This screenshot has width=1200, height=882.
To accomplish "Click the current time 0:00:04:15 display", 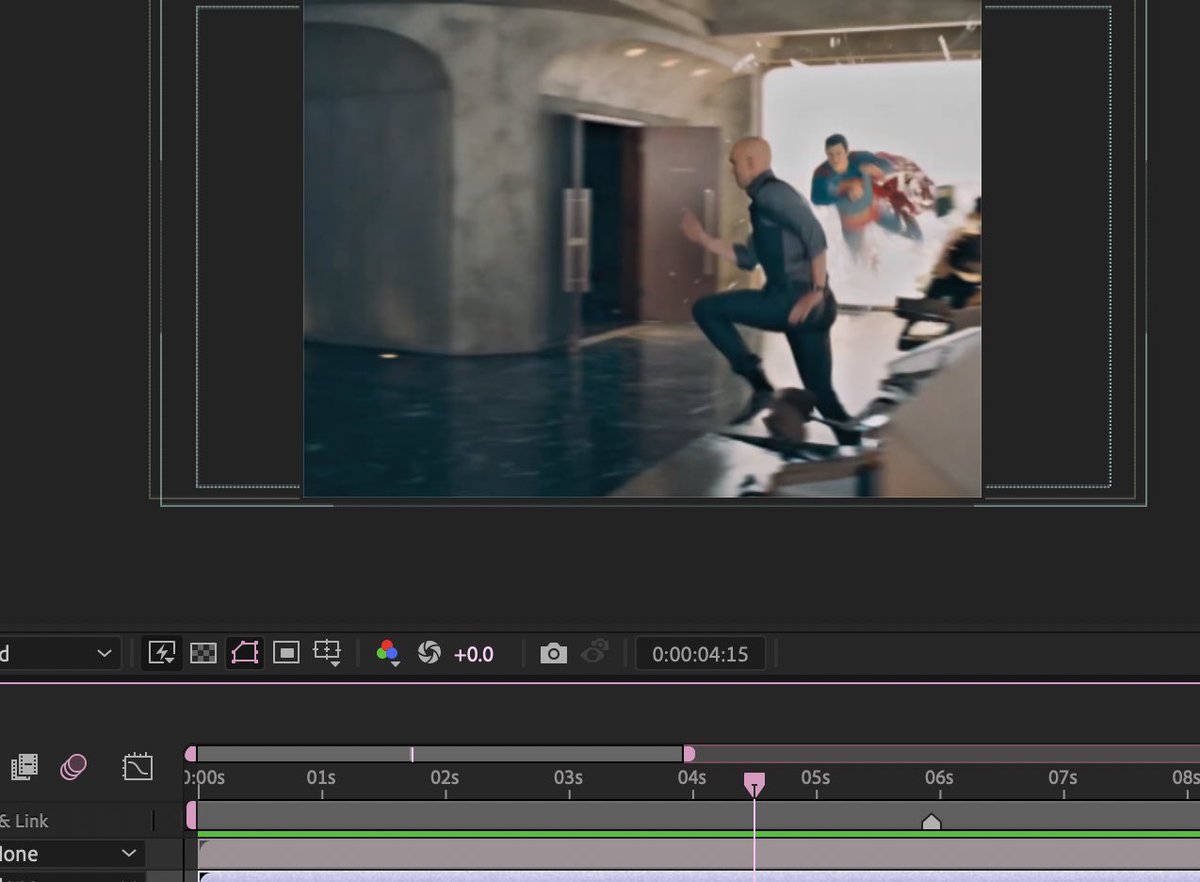I will click(x=700, y=654).
